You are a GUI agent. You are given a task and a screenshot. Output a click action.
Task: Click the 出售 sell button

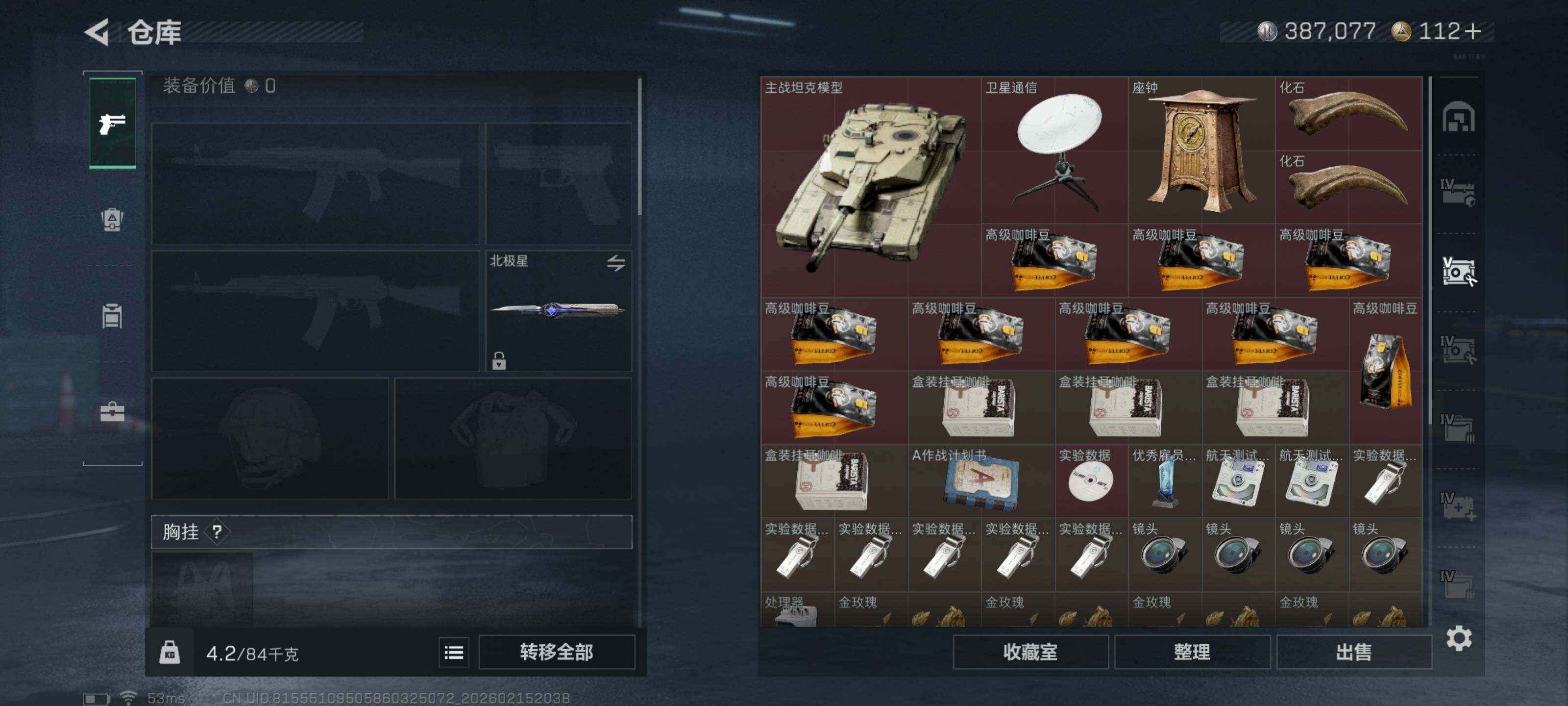point(1354,653)
